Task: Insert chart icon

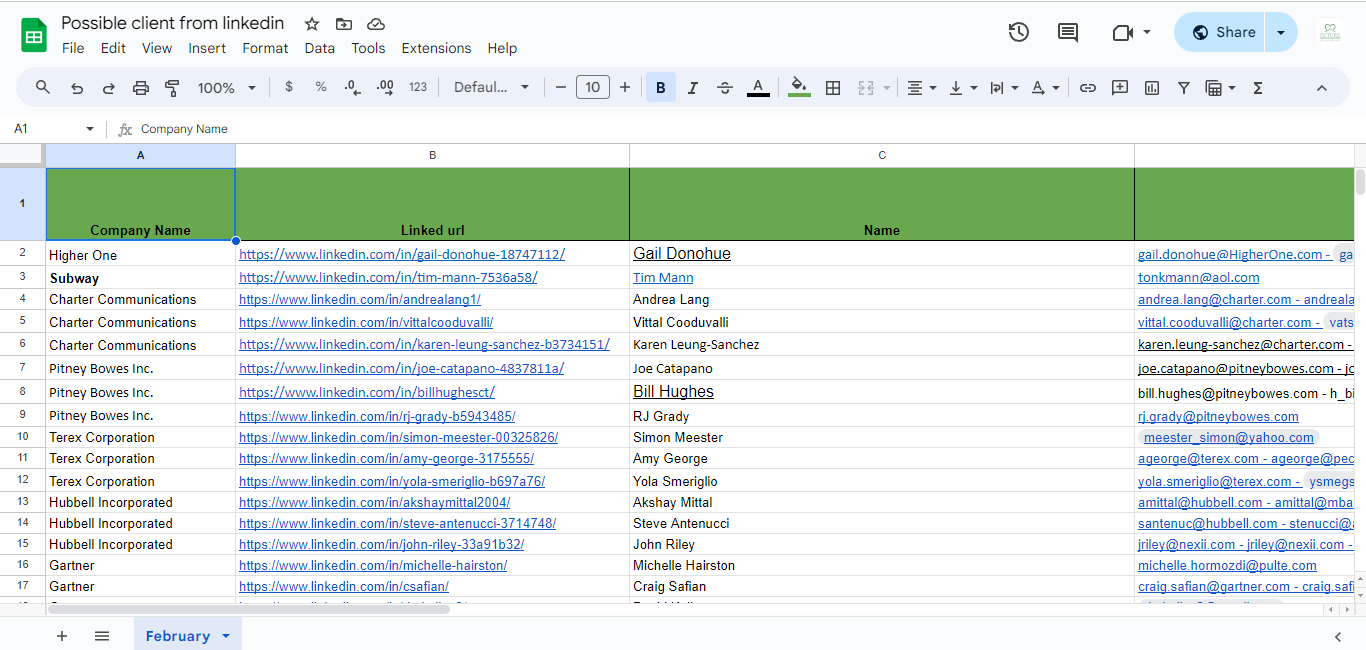Action: (1152, 88)
